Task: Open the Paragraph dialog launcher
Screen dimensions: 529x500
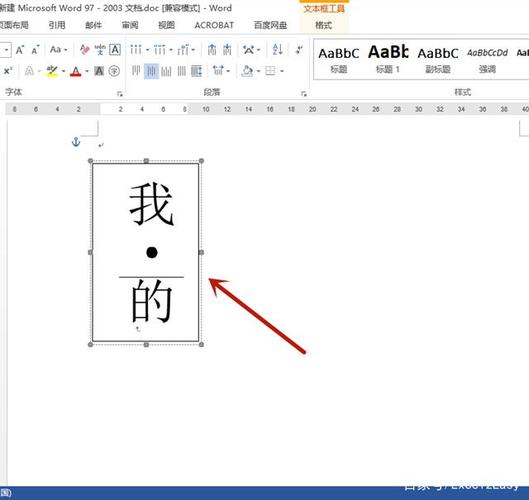Action: point(304,94)
